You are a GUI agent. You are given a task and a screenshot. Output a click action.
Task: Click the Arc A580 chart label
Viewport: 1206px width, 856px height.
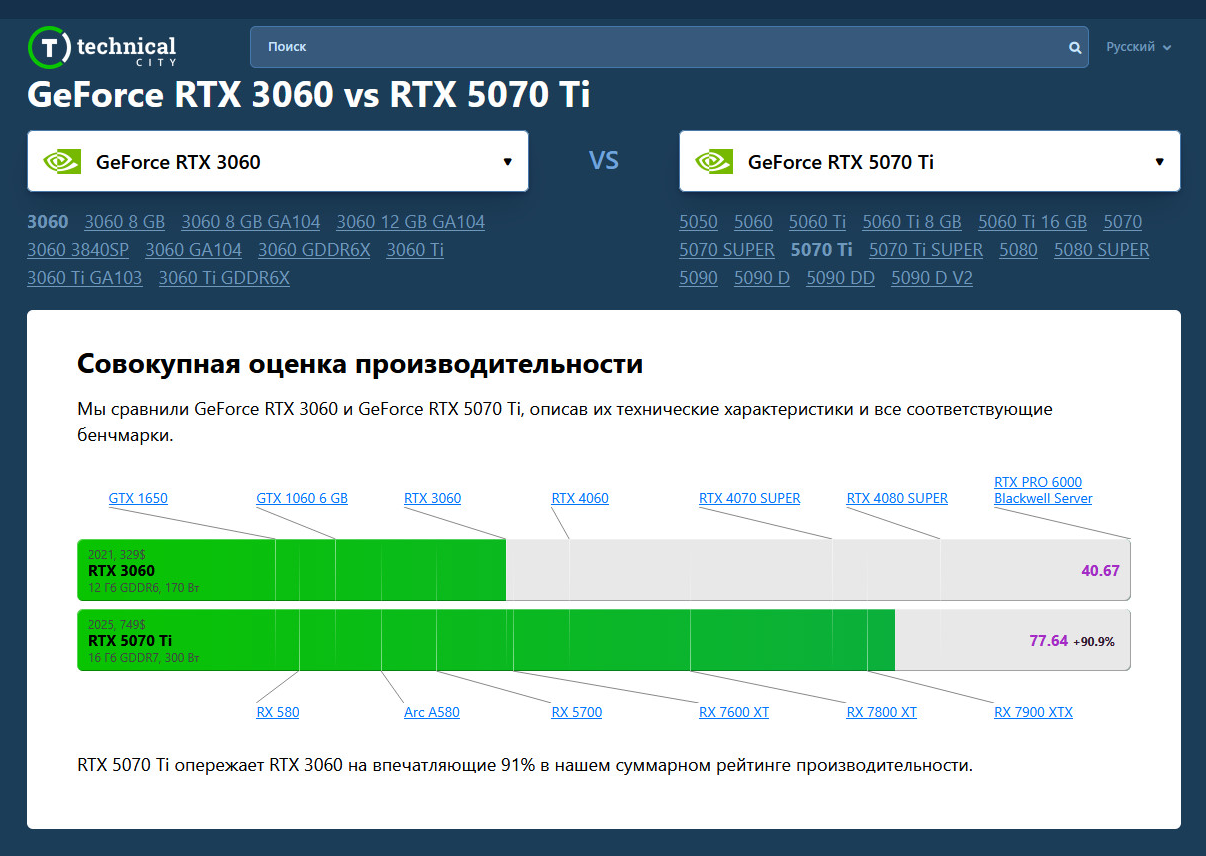(432, 713)
